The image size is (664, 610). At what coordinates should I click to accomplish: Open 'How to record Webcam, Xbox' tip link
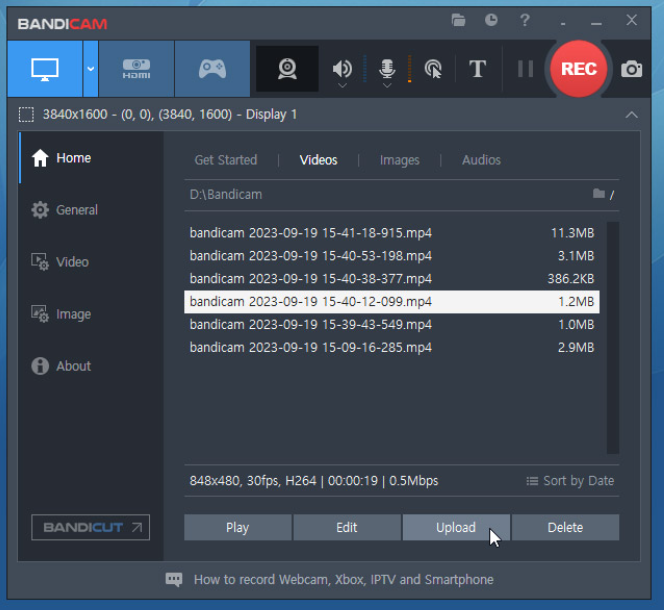point(343,580)
